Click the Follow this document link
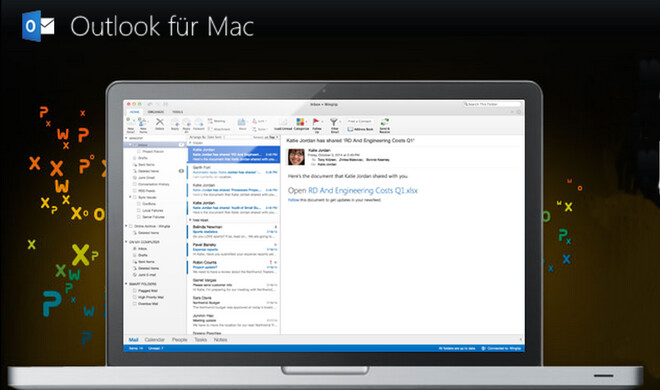The width and height of the screenshot is (660, 390). coord(293,200)
